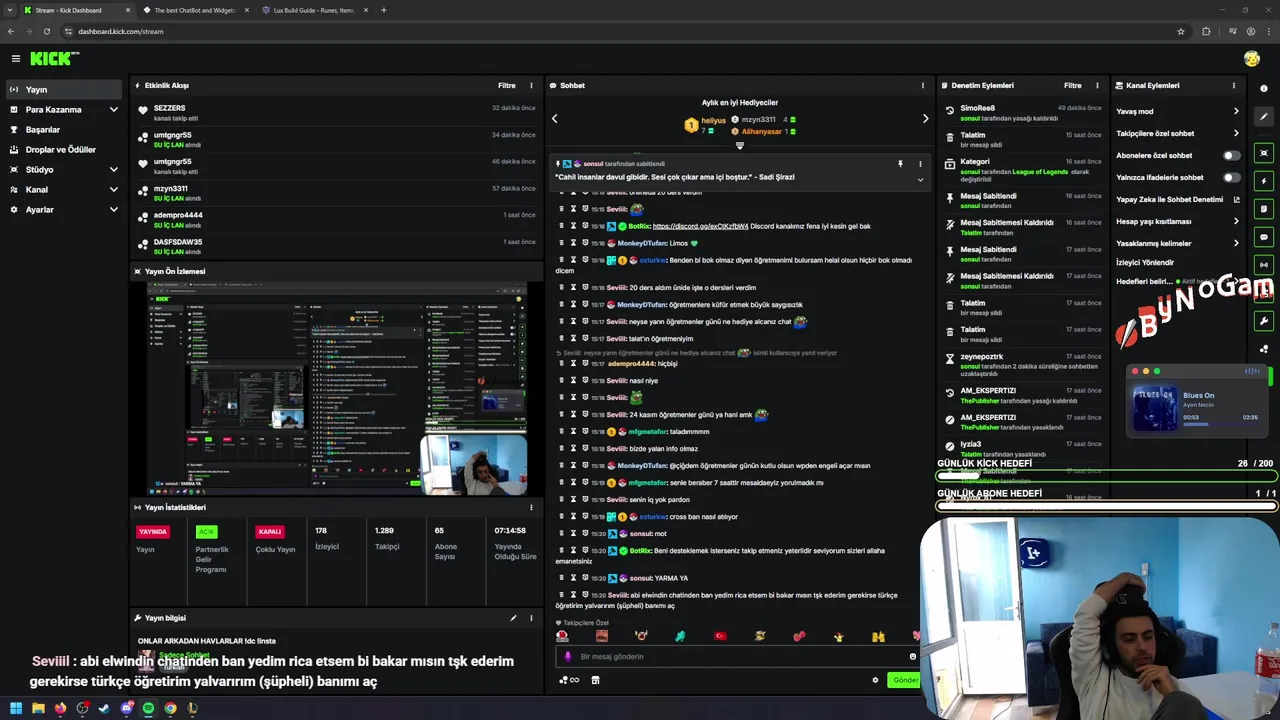Click the Gönder send button
Viewport: 1280px width, 720px height.
pyautogui.click(x=905, y=680)
